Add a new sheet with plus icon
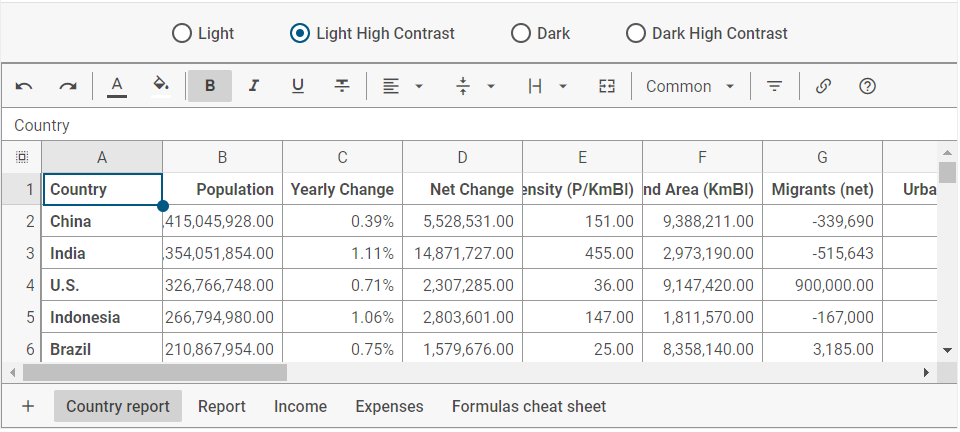The height and width of the screenshot is (432, 960). pyautogui.click(x=28, y=406)
